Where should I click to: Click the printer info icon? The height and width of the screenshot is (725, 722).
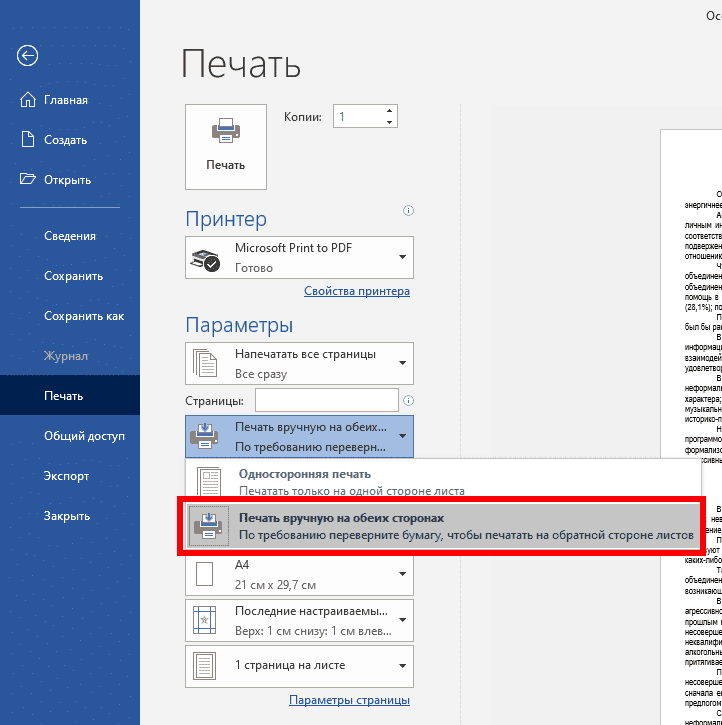pyautogui.click(x=408, y=211)
